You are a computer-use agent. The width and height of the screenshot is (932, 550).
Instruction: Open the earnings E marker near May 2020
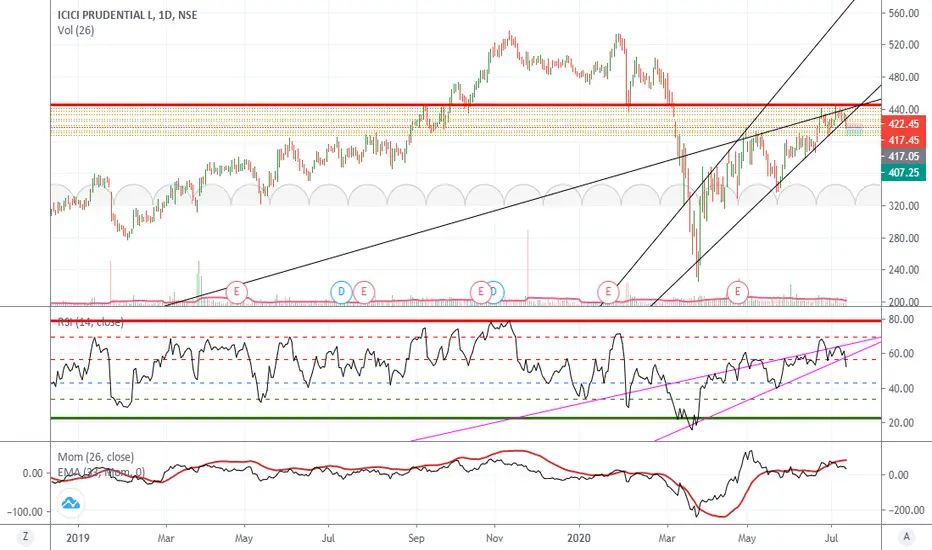(x=738, y=292)
